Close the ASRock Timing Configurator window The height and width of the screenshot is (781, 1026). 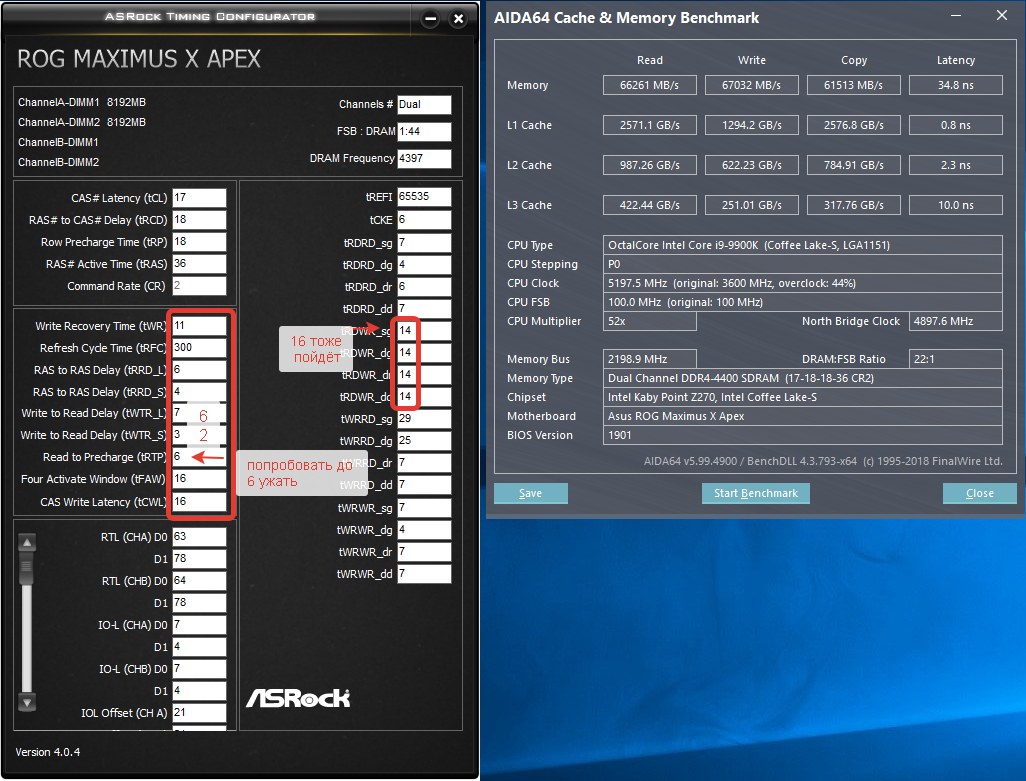click(x=459, y=18)
